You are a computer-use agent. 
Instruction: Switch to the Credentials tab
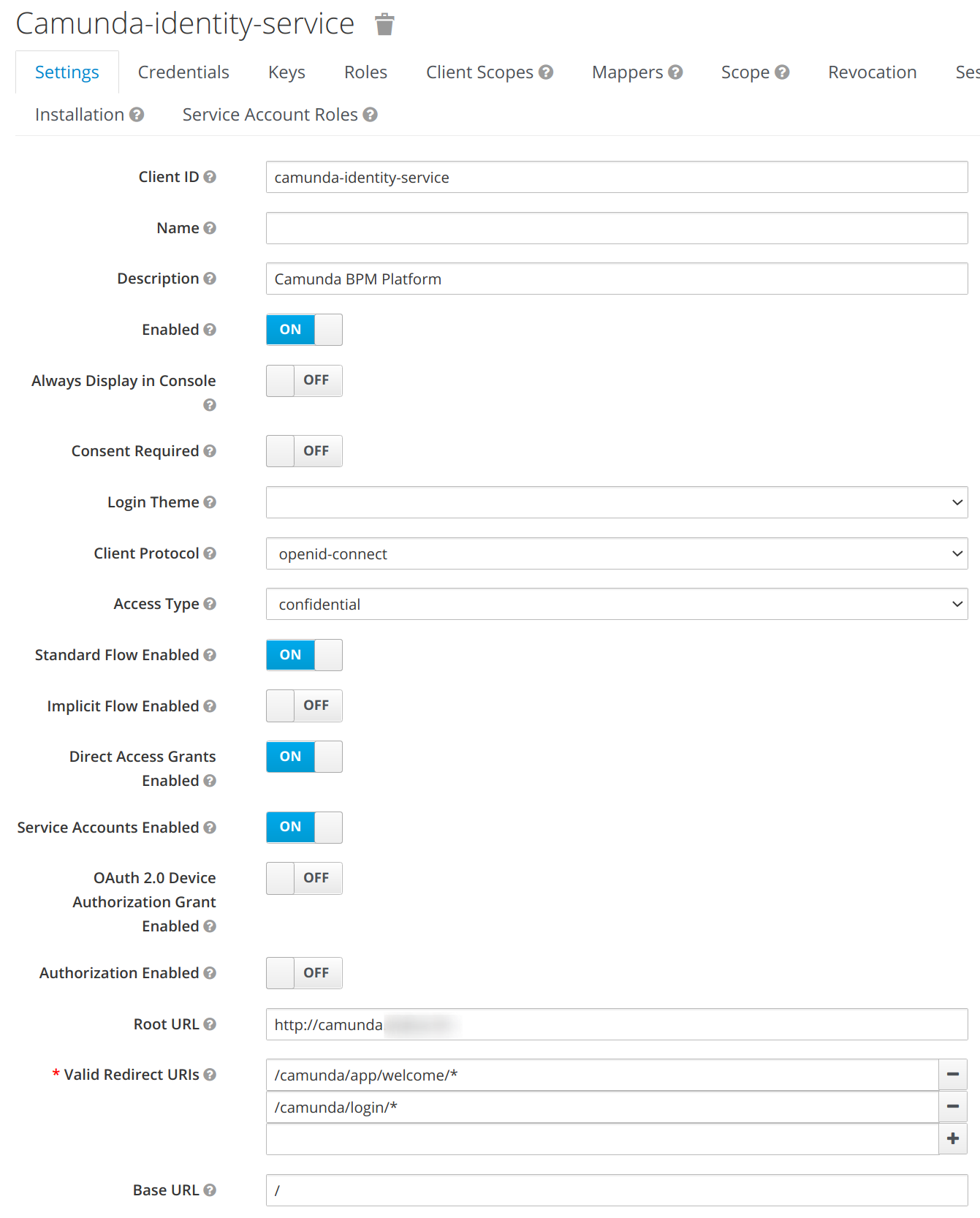pos(183,72)
